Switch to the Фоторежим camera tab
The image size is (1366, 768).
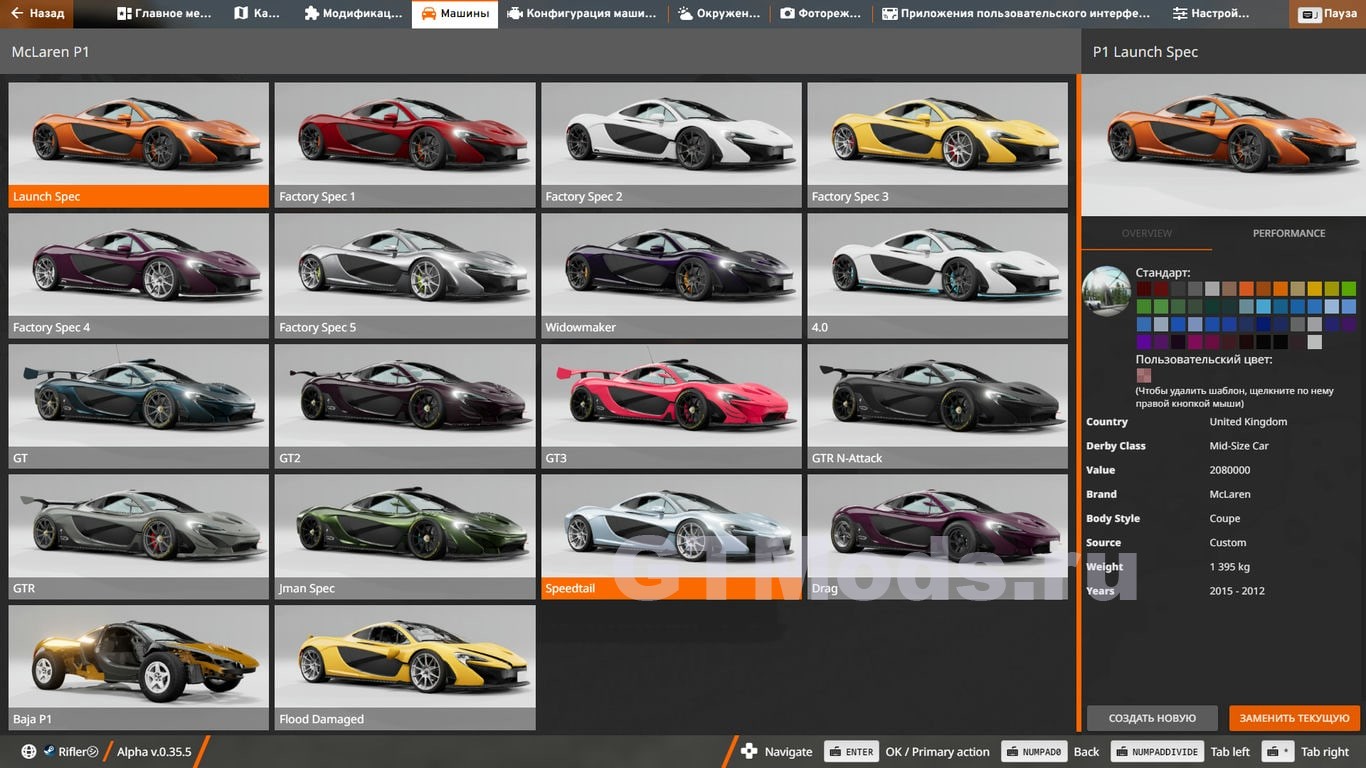point(821,14)
